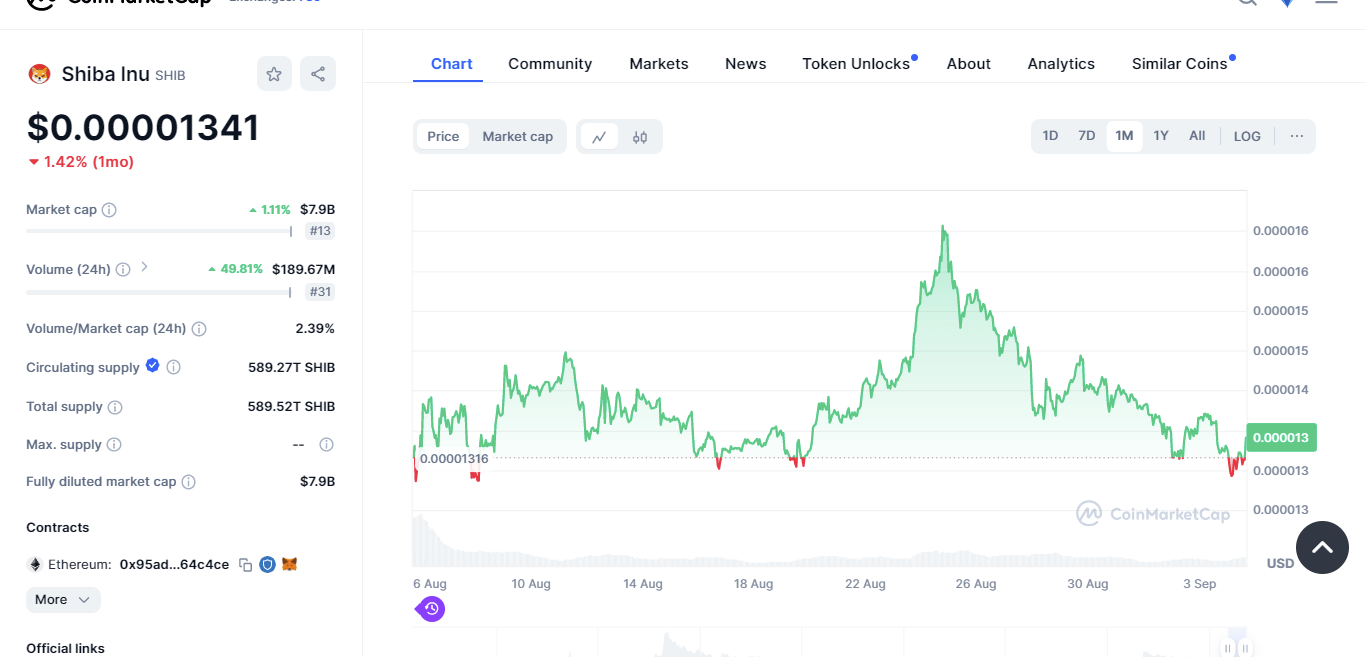Open the Markets tab

click(659, 64)
